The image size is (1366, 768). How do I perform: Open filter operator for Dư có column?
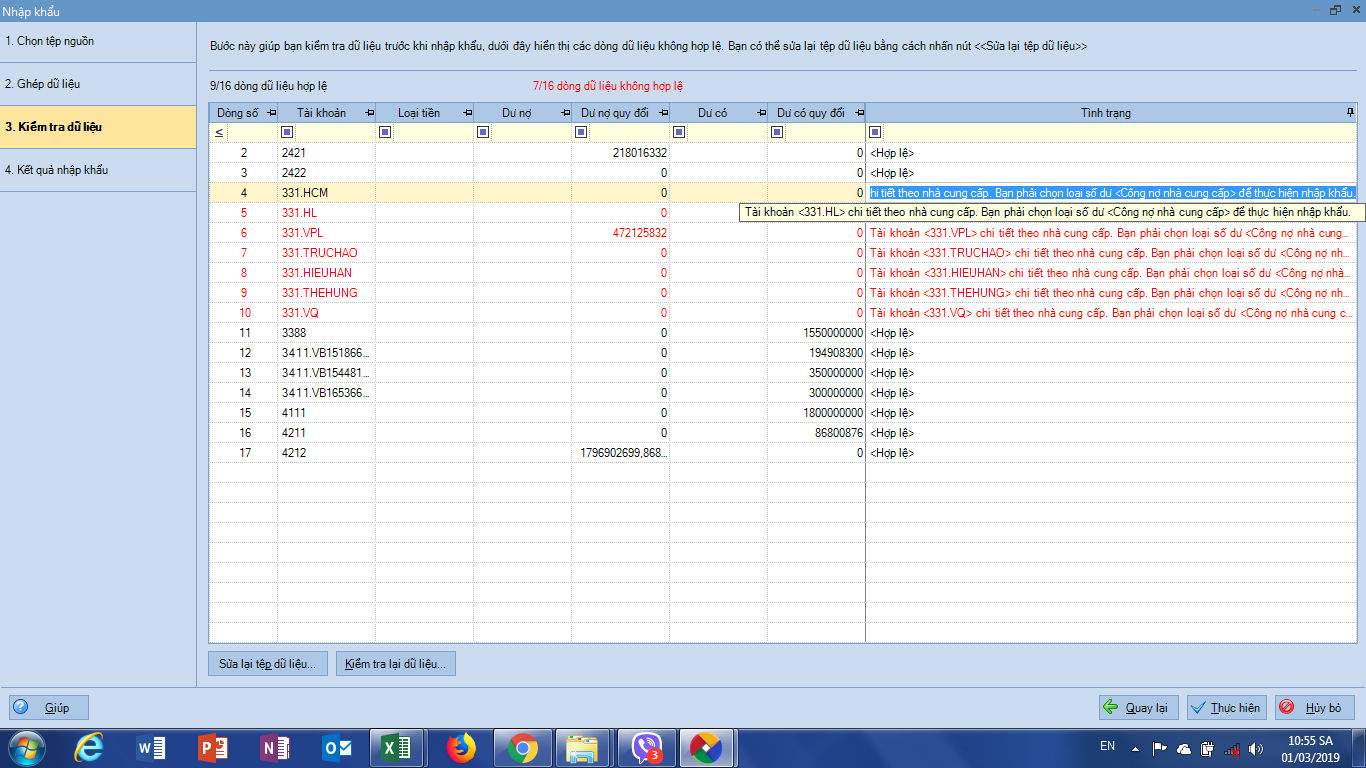pyautogui.click(x=679, y=132)
